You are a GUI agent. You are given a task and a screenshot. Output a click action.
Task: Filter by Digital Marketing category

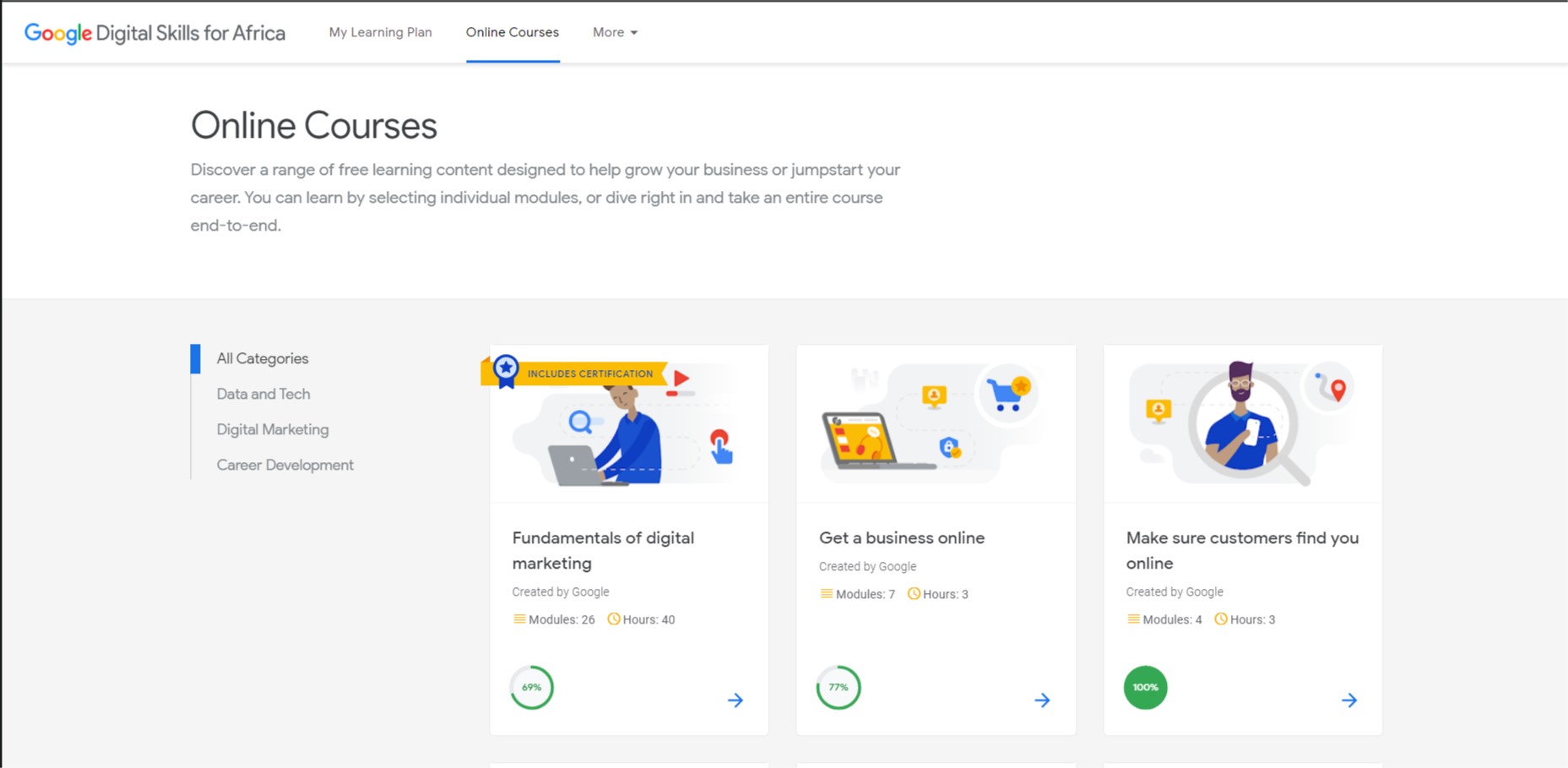(273, 429)
